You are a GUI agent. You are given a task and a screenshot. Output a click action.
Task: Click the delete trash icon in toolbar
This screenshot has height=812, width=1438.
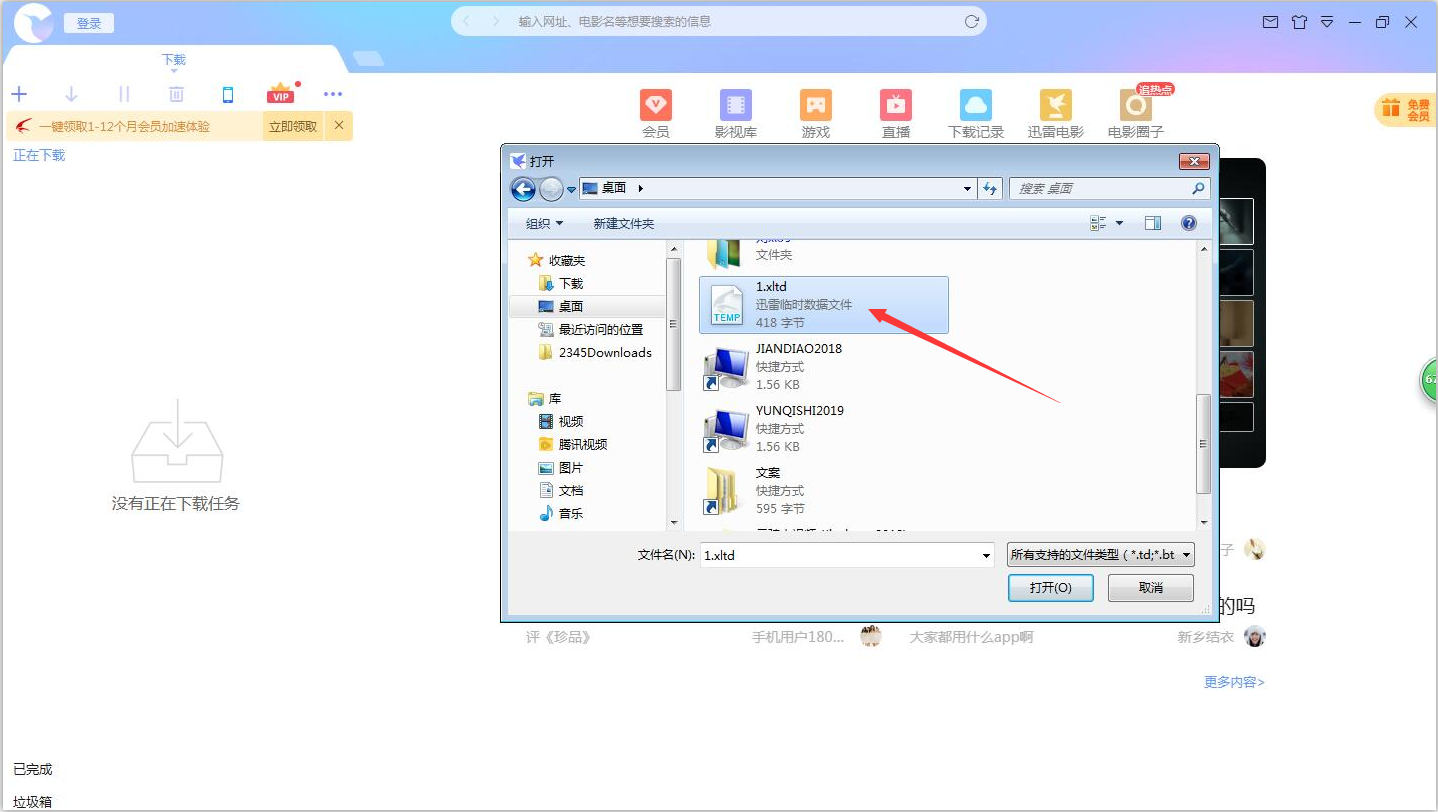tap(176, 94)
